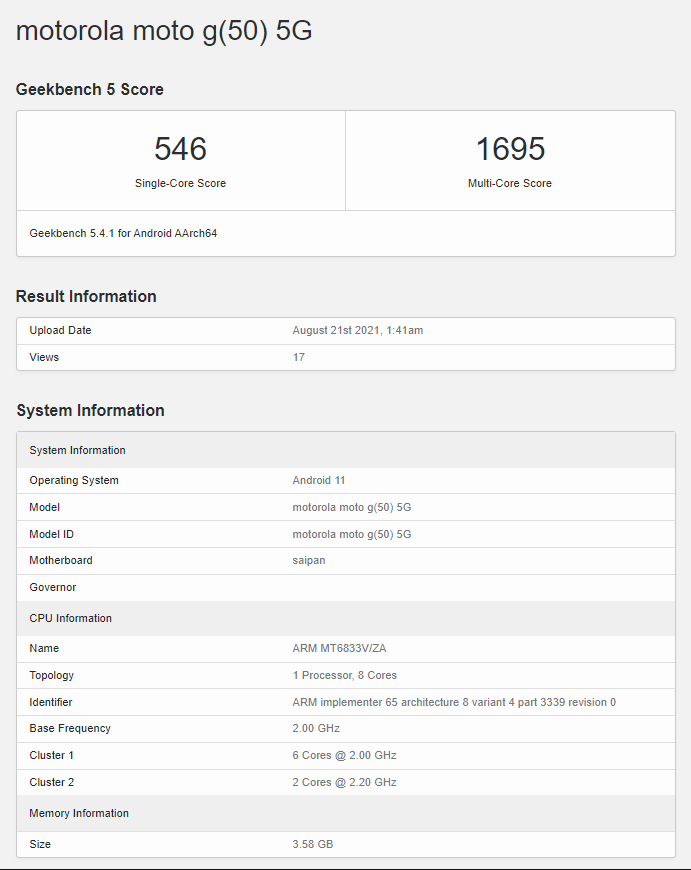Click the large 'System Information' section heading
This screenshot has width=691, height=870.
pos(90,410)
